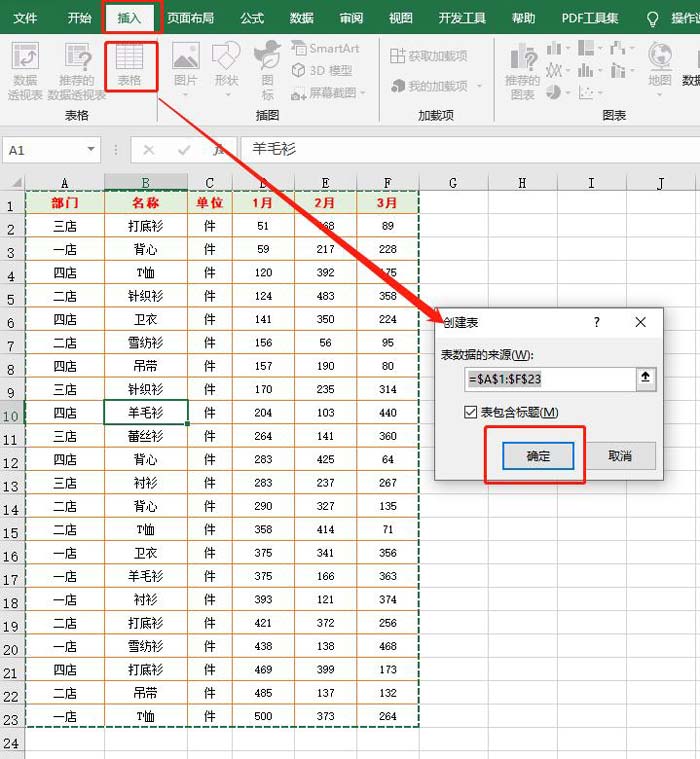Click the range collapse button in dialog
The height and width of the screenshot is (759, 700).
[x=645, y=379]
